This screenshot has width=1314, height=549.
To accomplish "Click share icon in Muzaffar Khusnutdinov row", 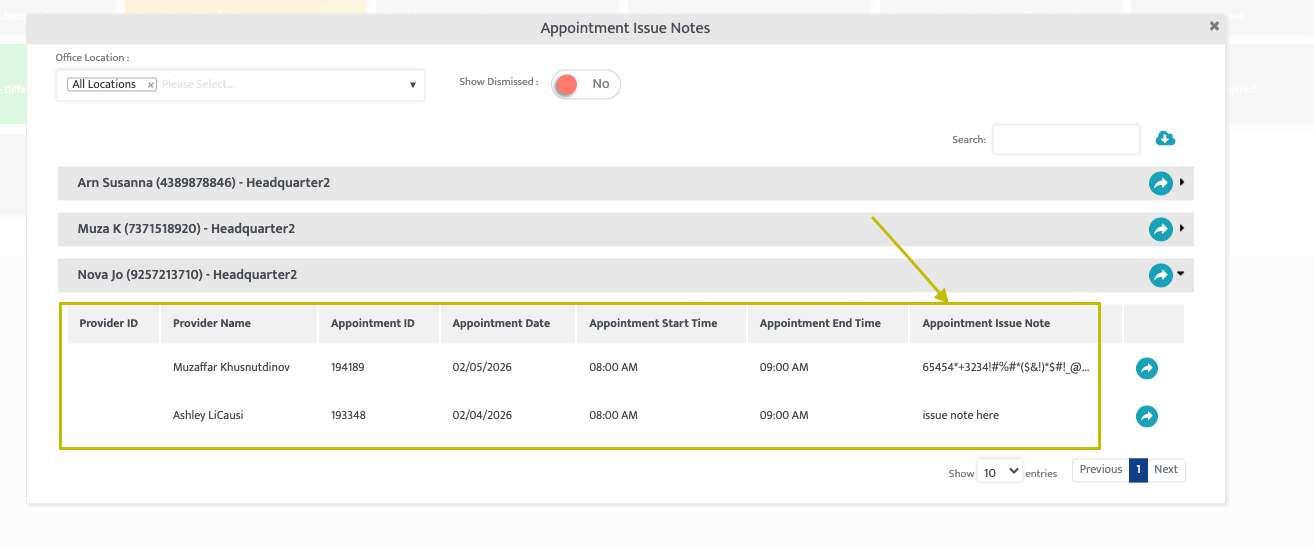I will (1147, 368).
